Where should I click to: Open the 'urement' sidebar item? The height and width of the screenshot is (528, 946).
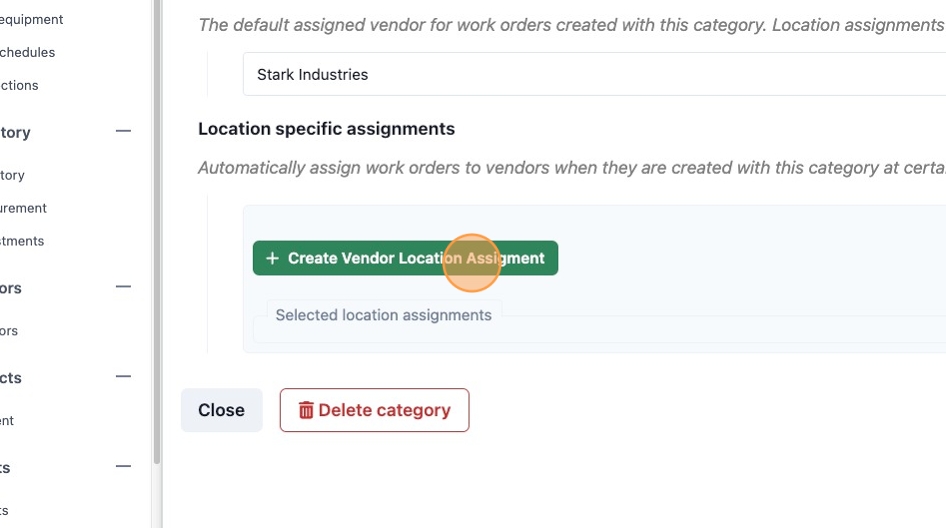pyautogui.click(x=23, y=208)
